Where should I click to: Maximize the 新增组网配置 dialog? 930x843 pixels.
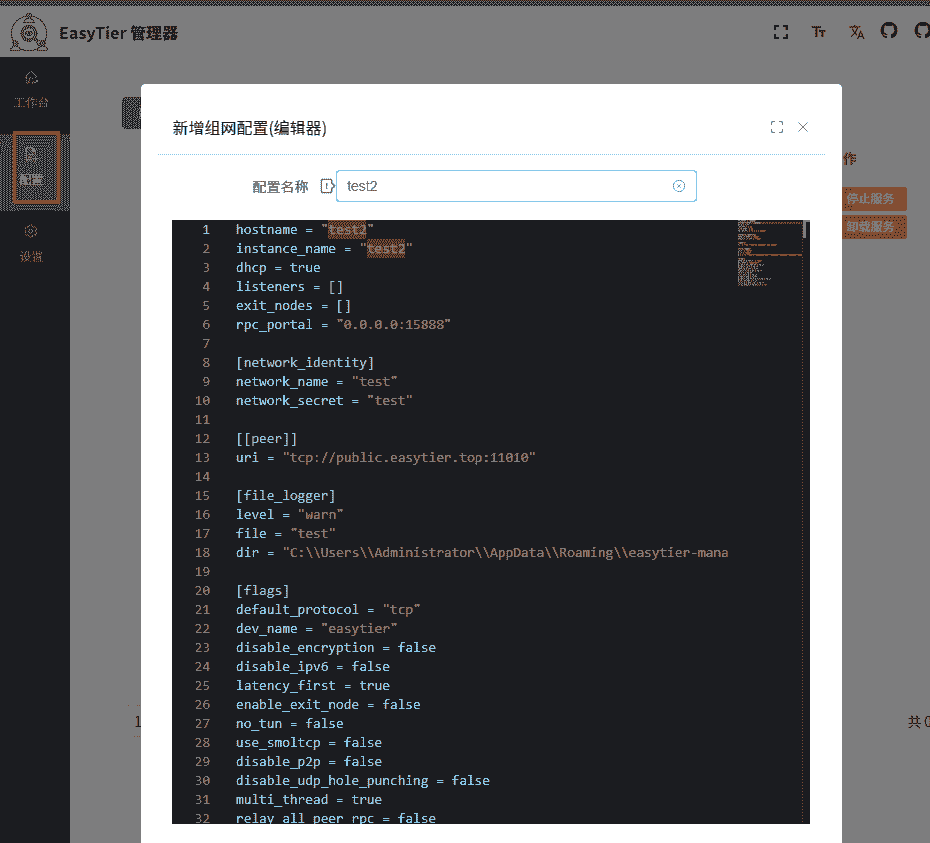[777, 127]
